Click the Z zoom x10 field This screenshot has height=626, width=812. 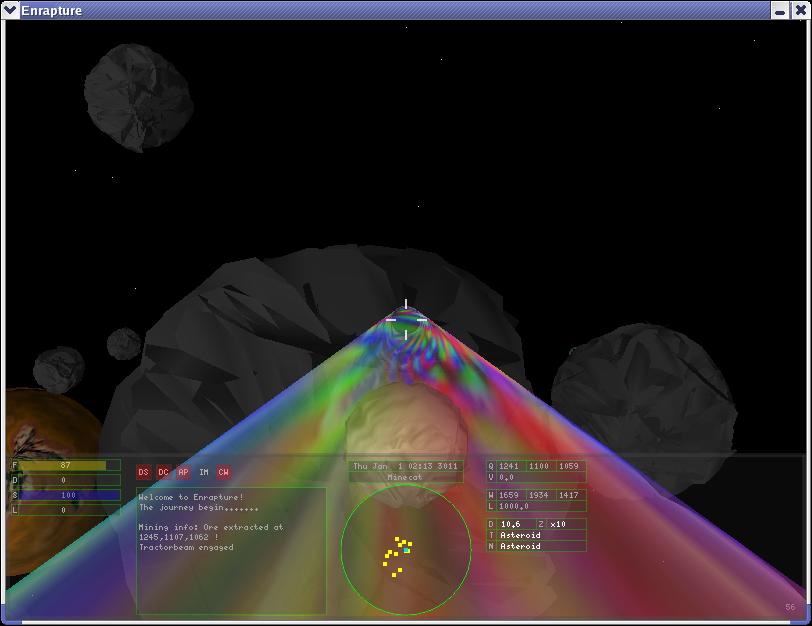(565, 524)
